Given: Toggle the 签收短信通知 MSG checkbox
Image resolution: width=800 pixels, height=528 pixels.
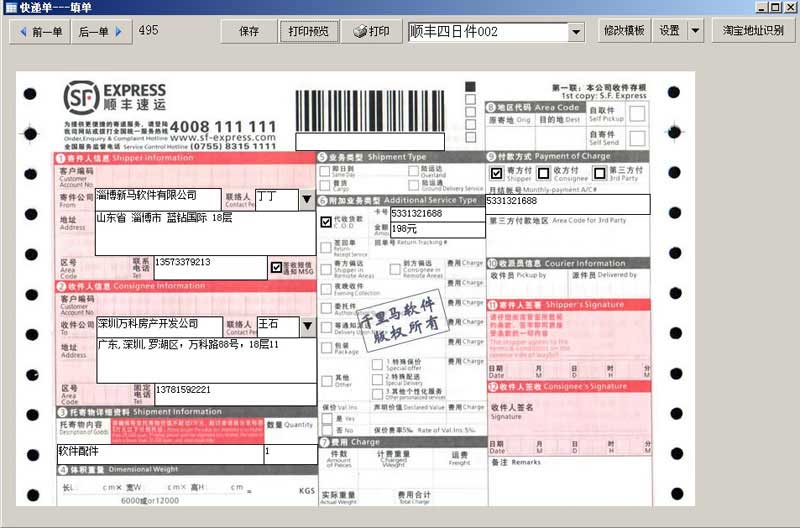Looking at the screenshot, I should click(x=277, y=267).
